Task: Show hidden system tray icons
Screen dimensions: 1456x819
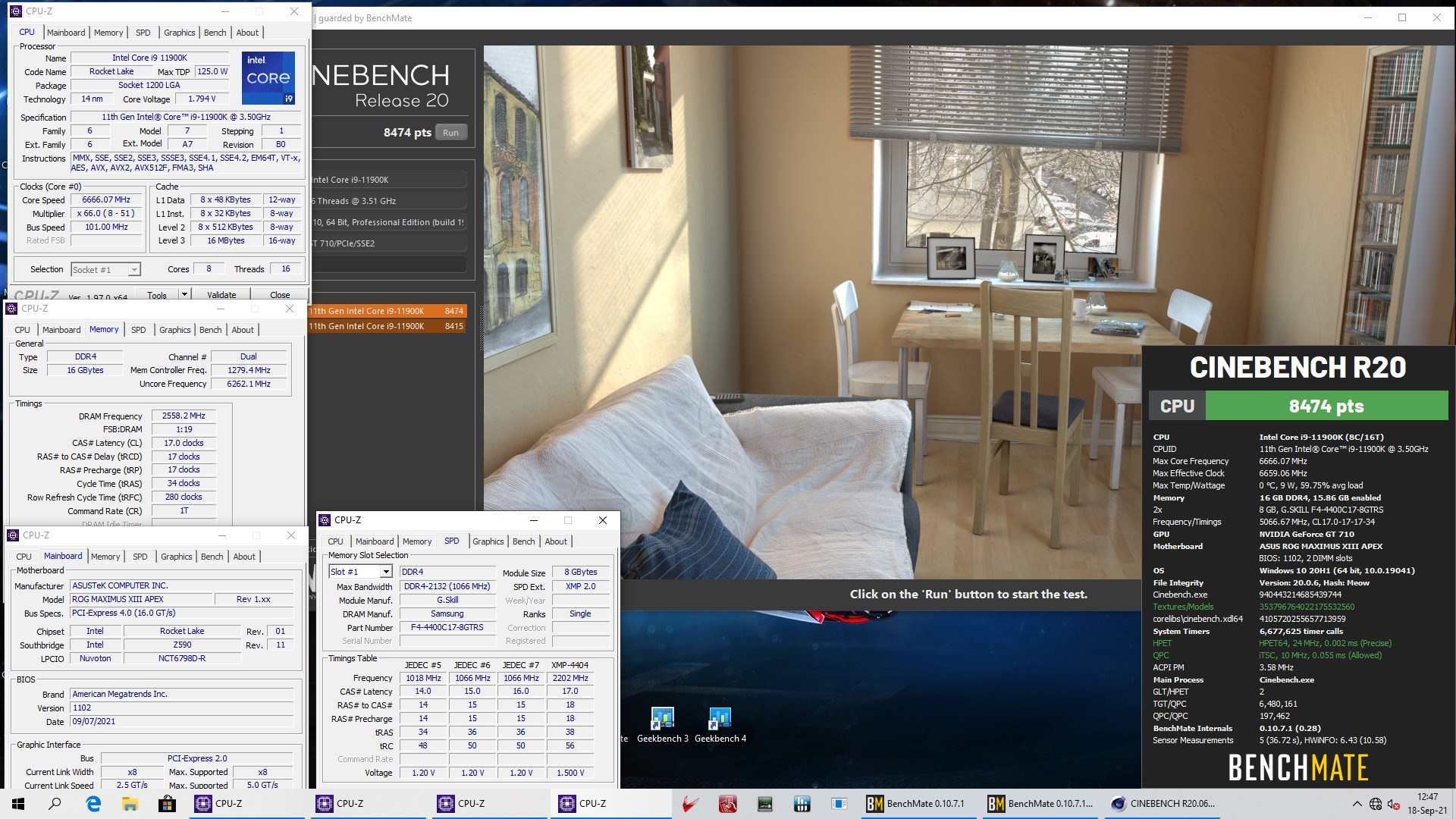Action: click(x=1357, y=804)
